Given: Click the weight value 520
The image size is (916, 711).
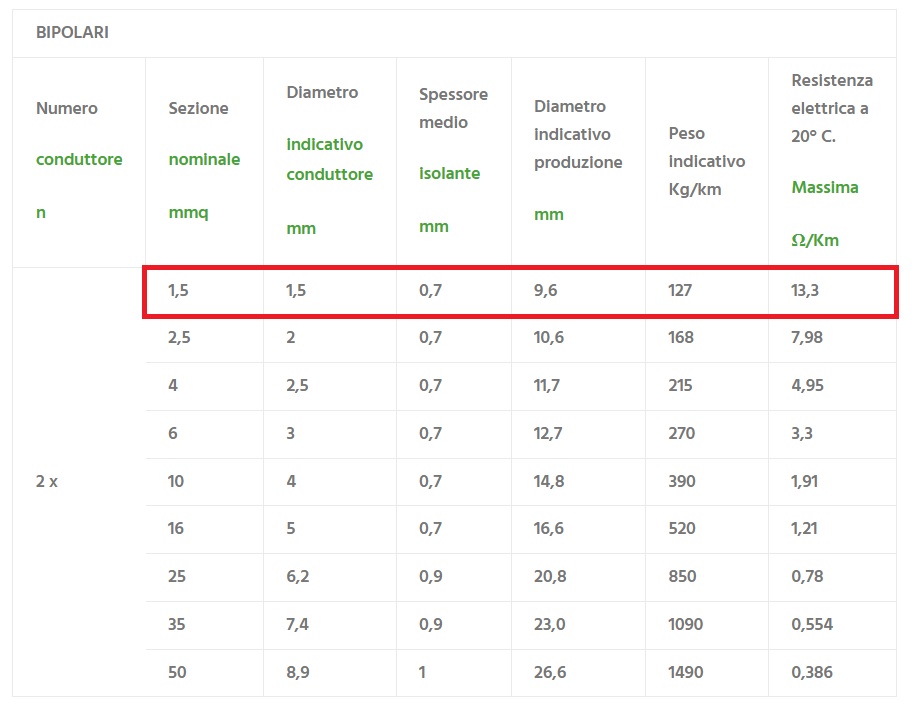Looking at the screenshot, I should tap(681, 529).
